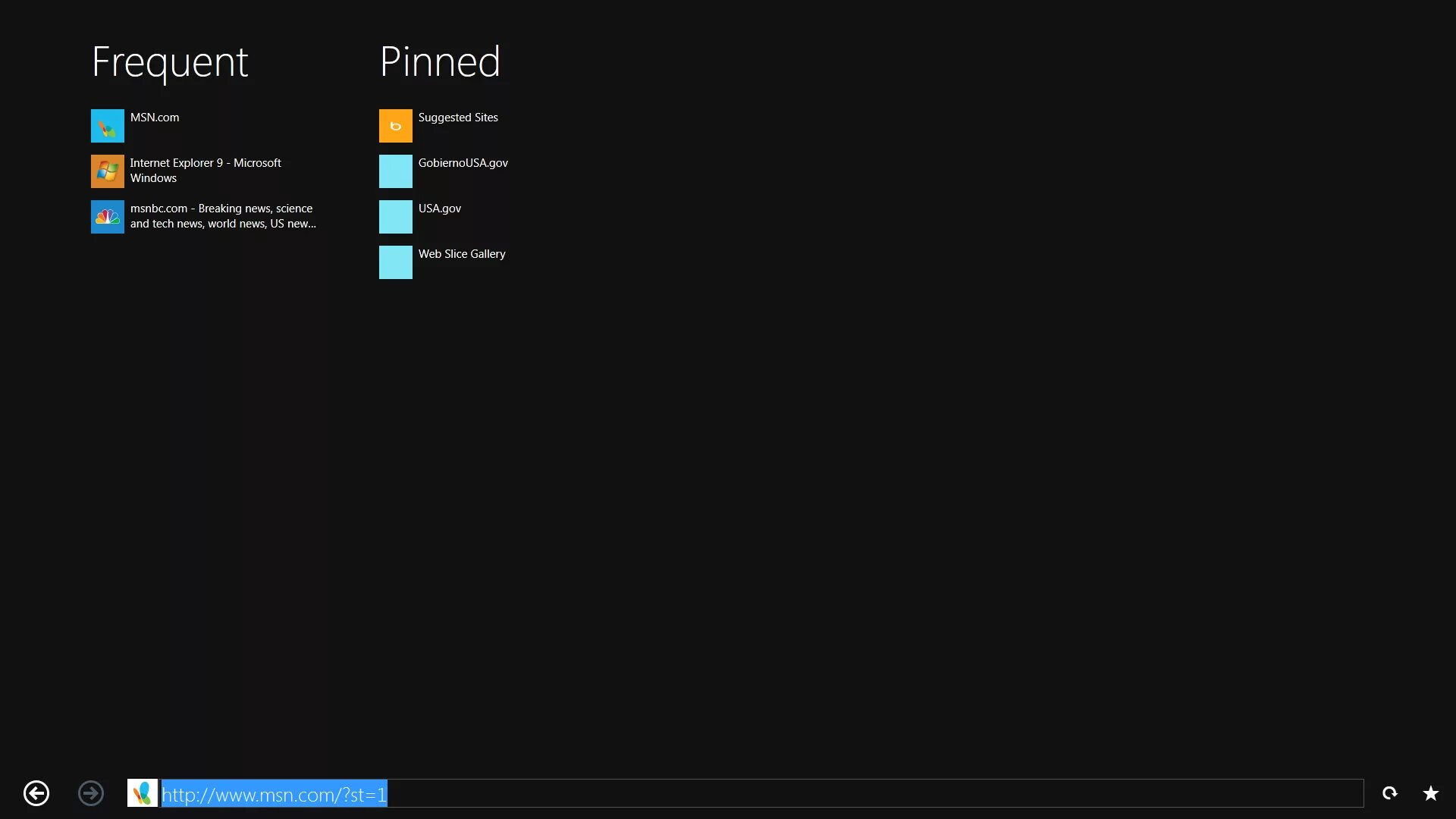Open the Internet Explorer 9 Windows flag icon
1456x819 pixels.
(x=108, y=171)
